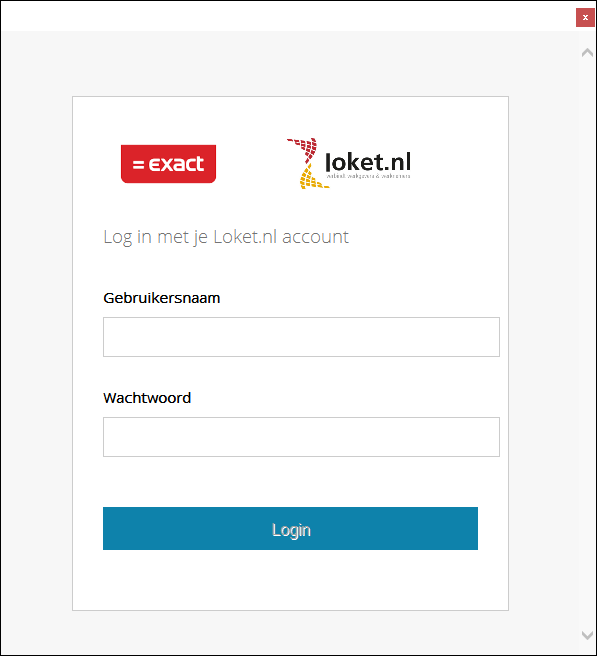Focus the Wachtwoord password field
Image resolution: width=597 pixels, height=656 pixels.
click(x=301, y=437)
